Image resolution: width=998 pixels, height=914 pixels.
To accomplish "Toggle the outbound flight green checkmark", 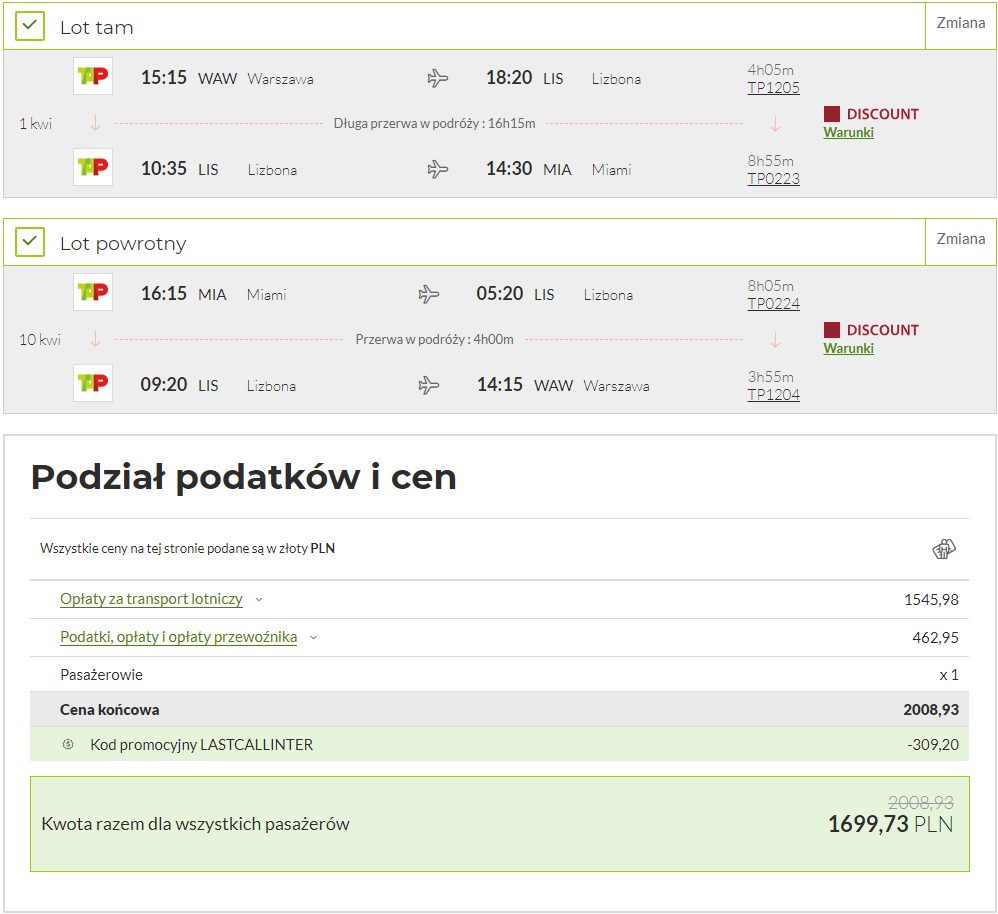I will [x=29, y=26].
